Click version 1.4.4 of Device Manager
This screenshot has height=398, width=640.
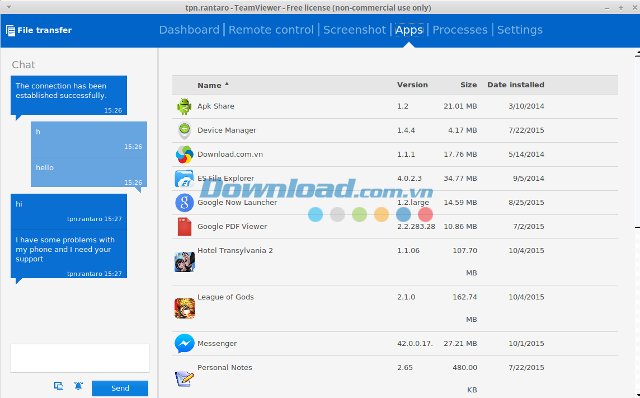406,130
